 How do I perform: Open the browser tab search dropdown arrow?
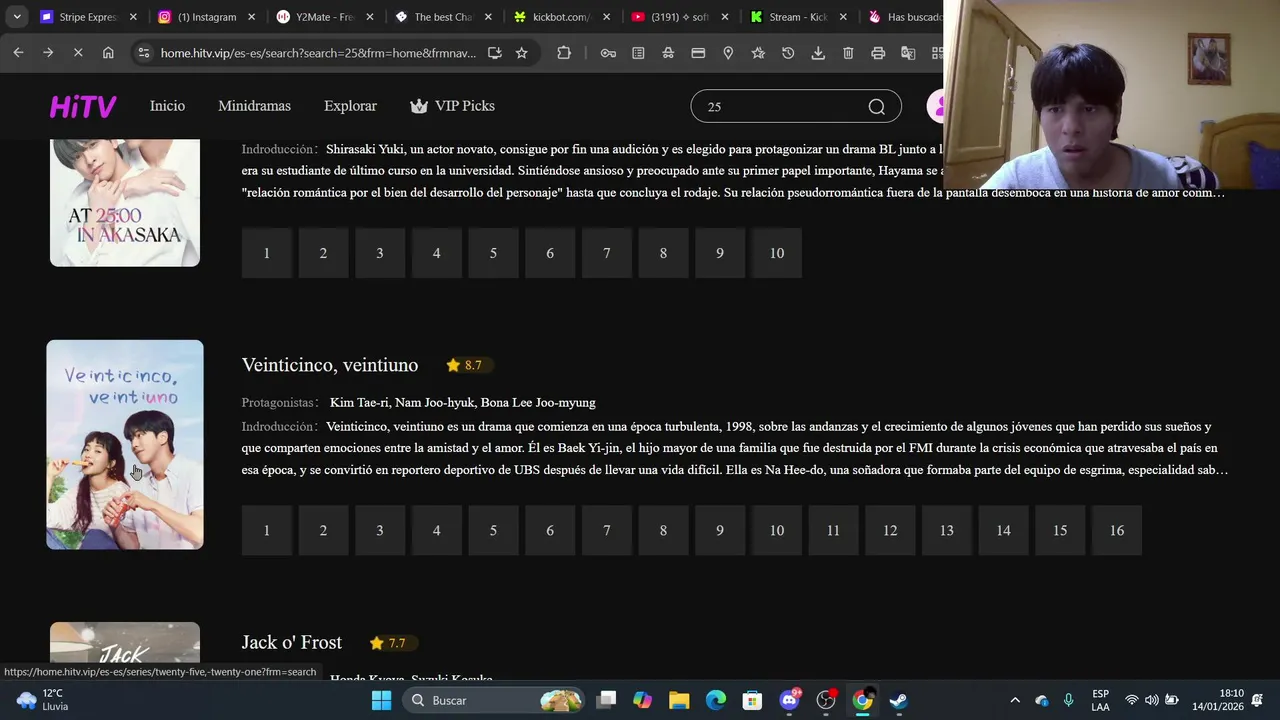pos(17,17)
